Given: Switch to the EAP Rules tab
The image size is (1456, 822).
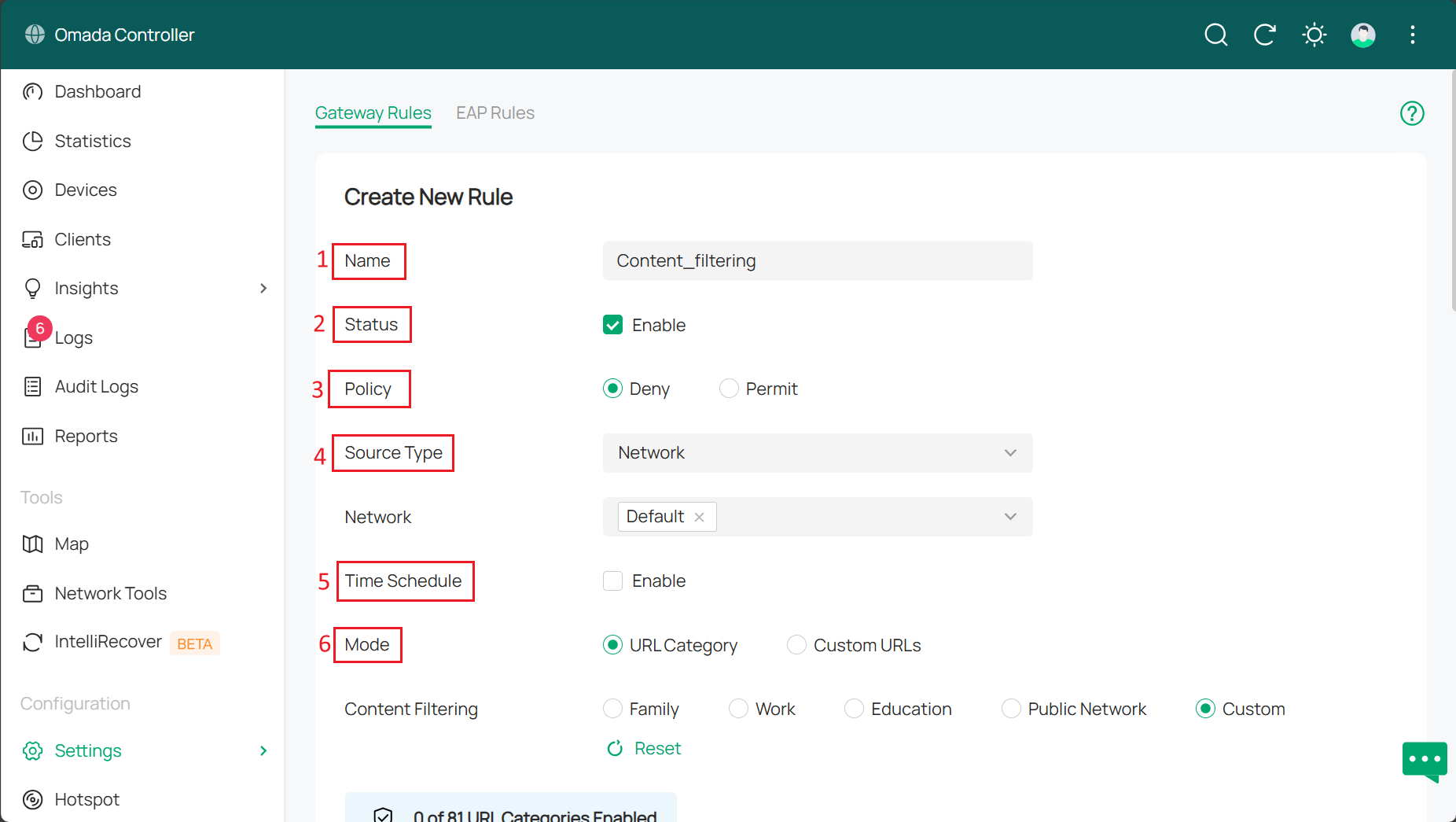Looking at the screenshot, I should point(495,113).
